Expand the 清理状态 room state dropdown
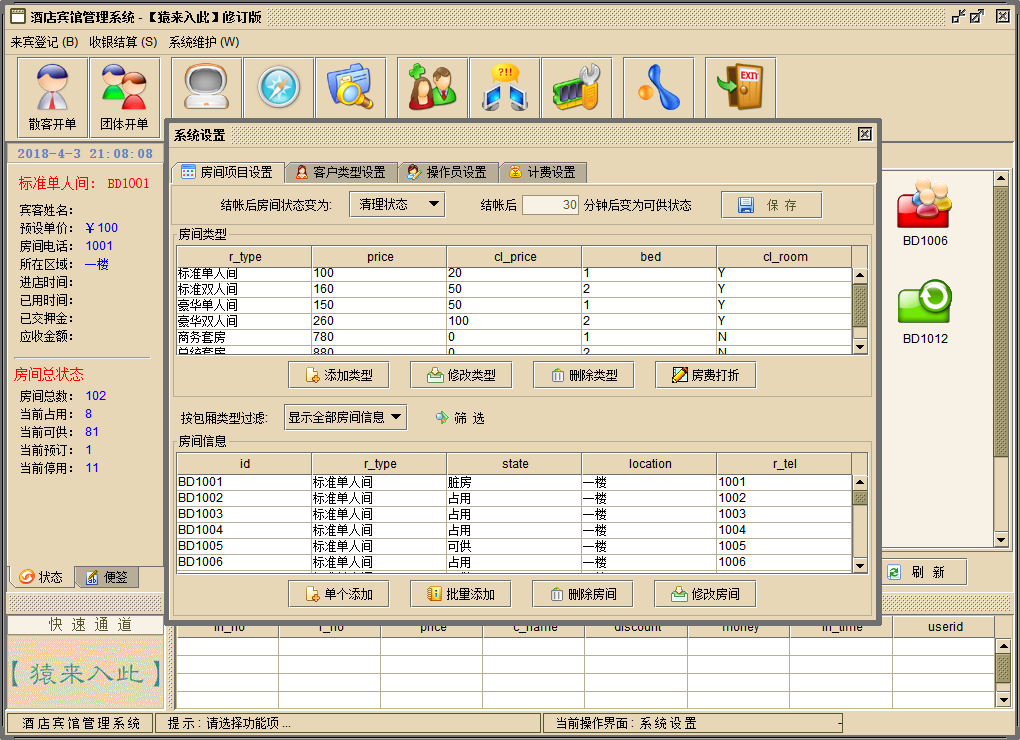 click(397, 205)
